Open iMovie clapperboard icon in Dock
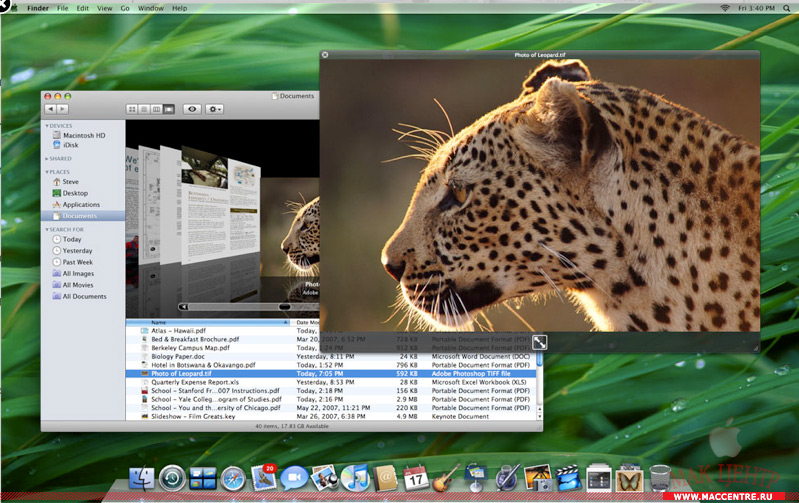Screen dimensions: 799x503 (x=568, y=478)
